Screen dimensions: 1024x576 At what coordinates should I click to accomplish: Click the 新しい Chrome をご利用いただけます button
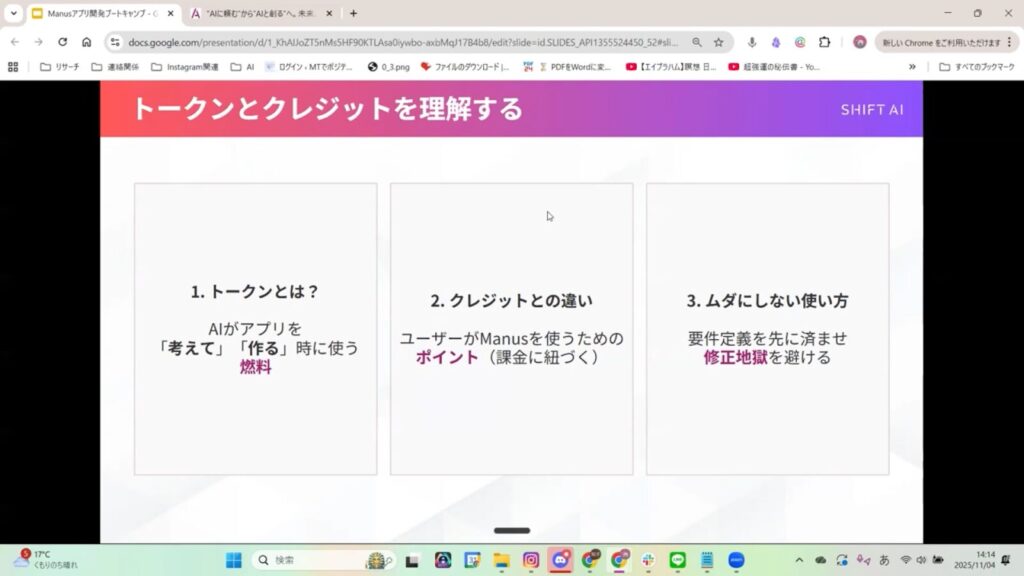click(938, 42)
